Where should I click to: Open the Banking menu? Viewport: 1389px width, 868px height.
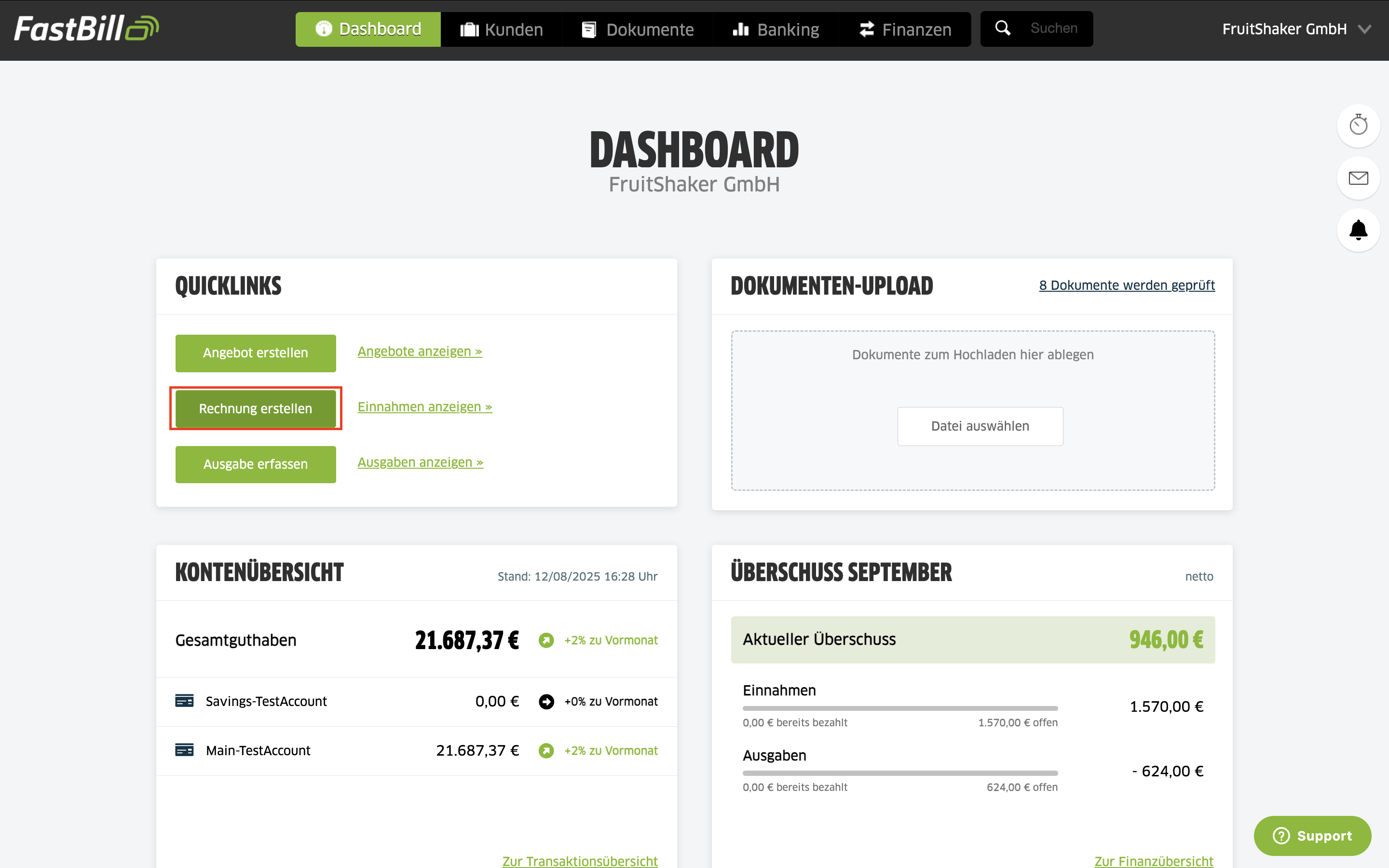[776, 29]
